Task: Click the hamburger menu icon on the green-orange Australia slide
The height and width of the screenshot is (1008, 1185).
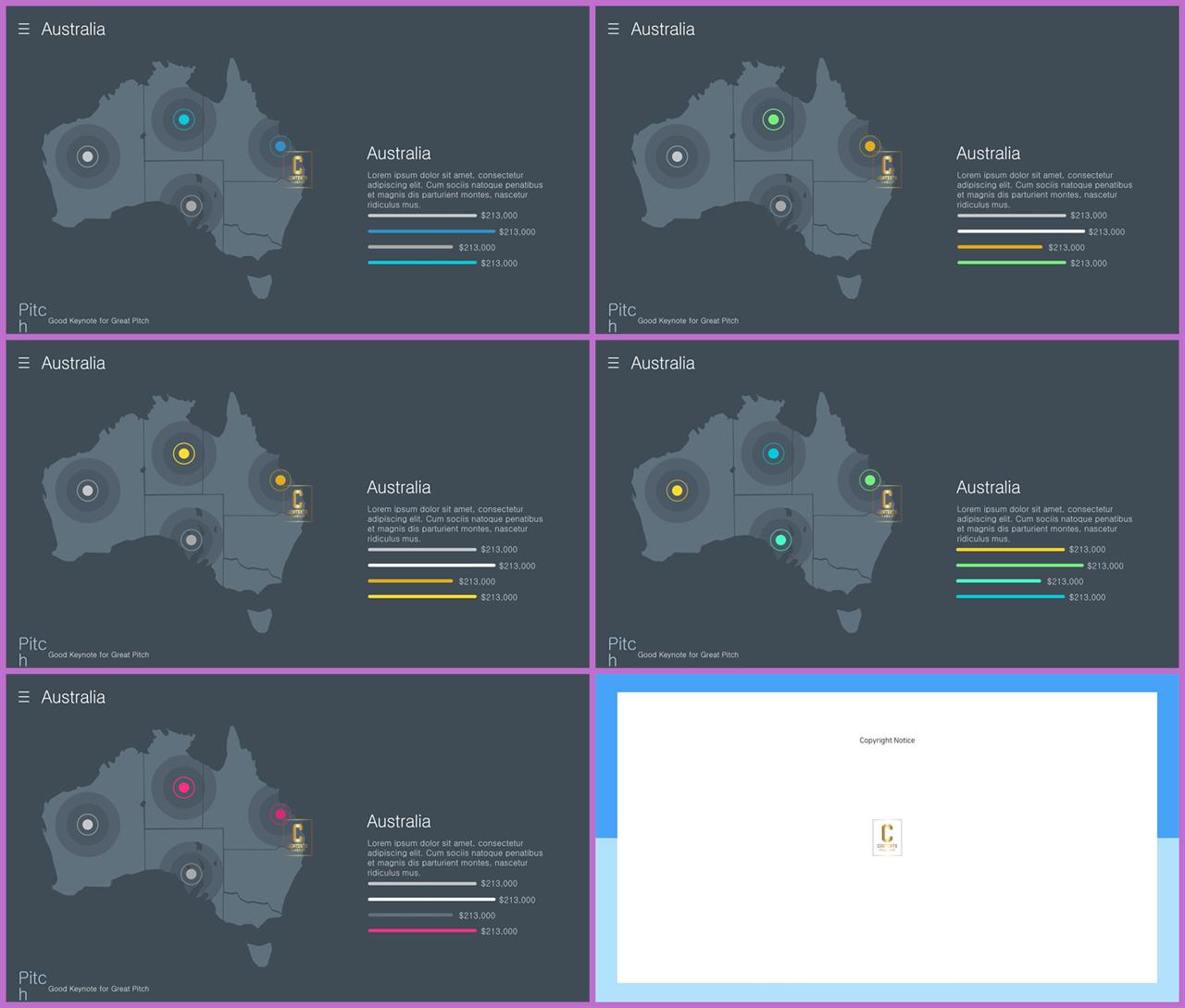Action: click(613, 29)
